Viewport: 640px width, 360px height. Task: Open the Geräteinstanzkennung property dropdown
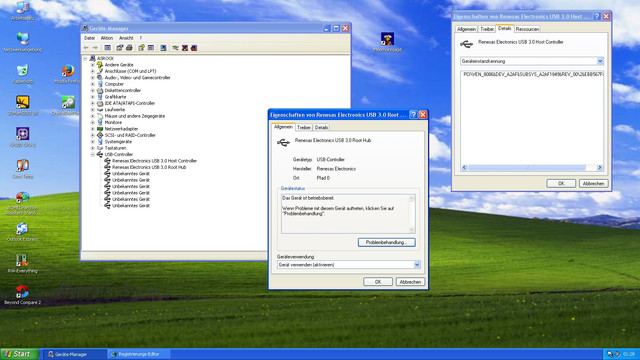pyautogui.click(x=600, y=61)
